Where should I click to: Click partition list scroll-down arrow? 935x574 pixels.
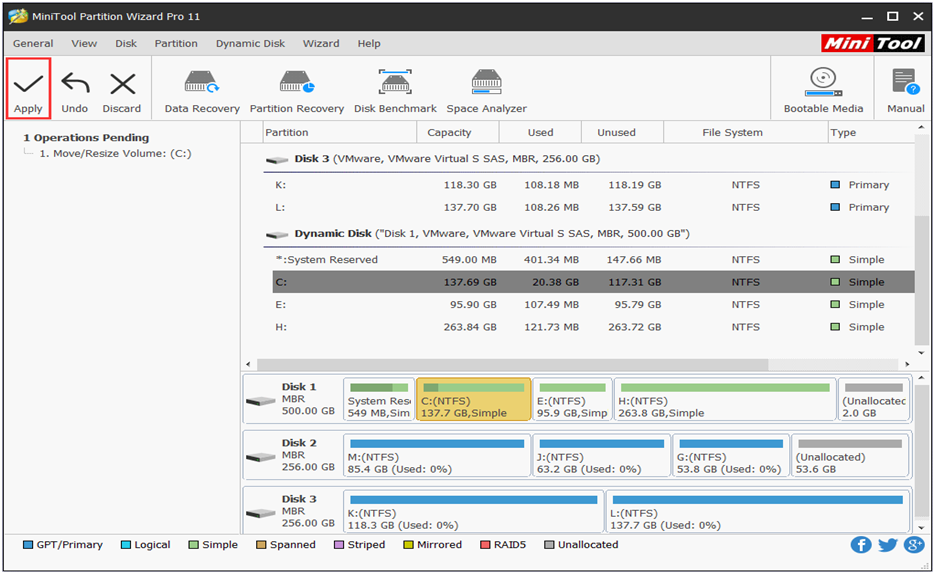(921, 352)
